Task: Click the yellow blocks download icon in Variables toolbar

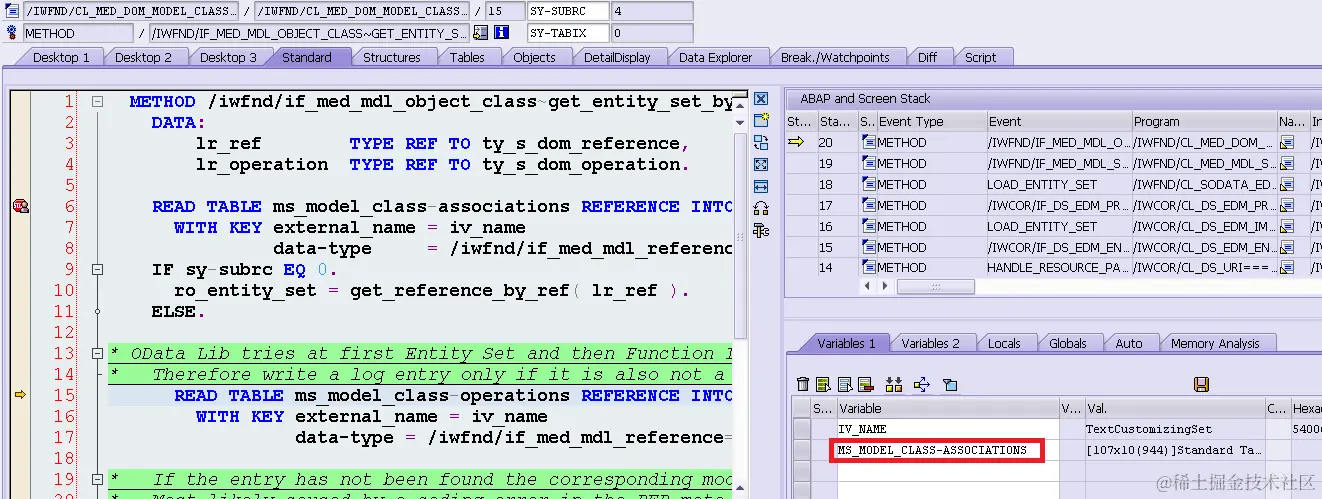Action: 894,385
